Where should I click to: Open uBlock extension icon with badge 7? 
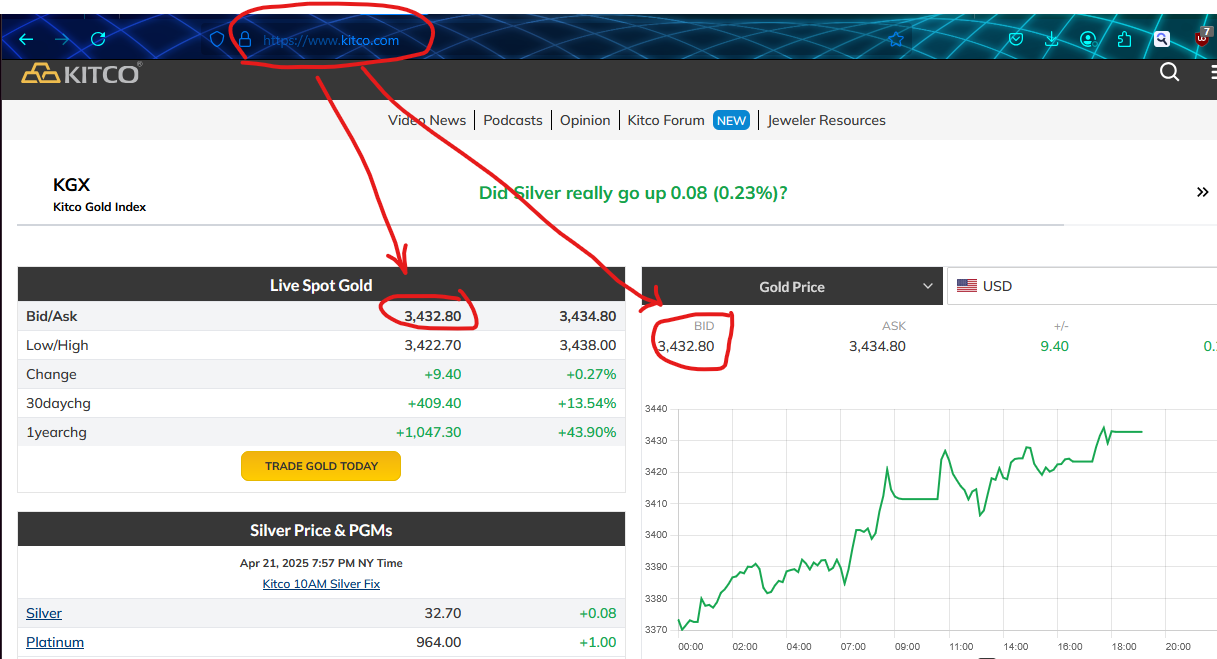click(1204, 38)
